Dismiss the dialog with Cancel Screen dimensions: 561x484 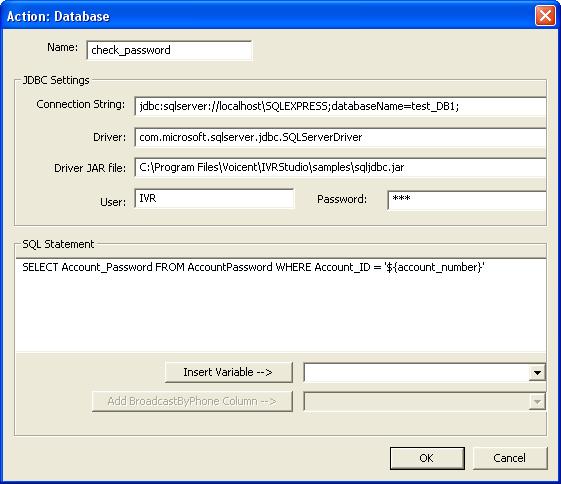pyautogui.click(x=510, y=458)
